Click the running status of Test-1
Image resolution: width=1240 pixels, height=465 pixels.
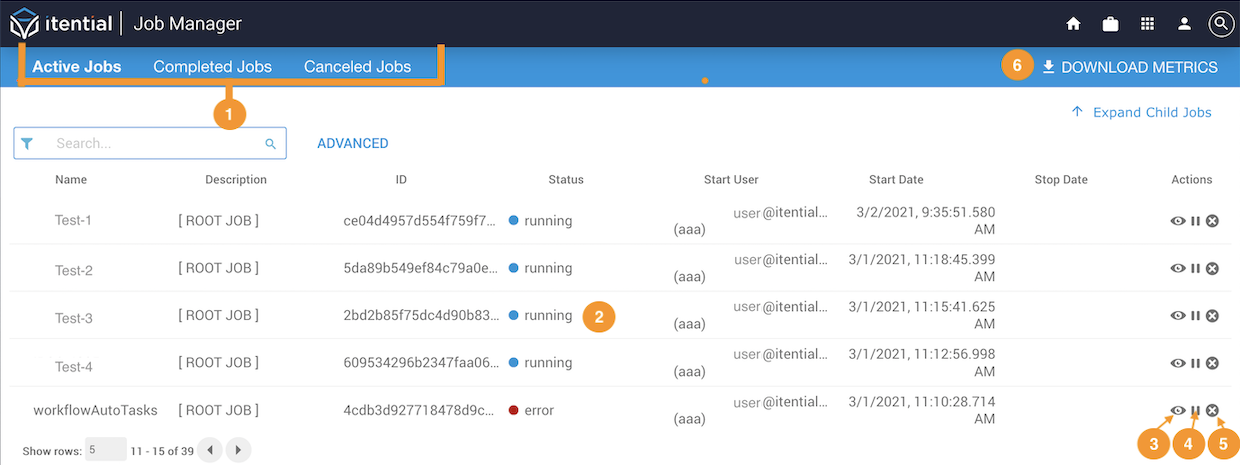click(x=540, y=220)
